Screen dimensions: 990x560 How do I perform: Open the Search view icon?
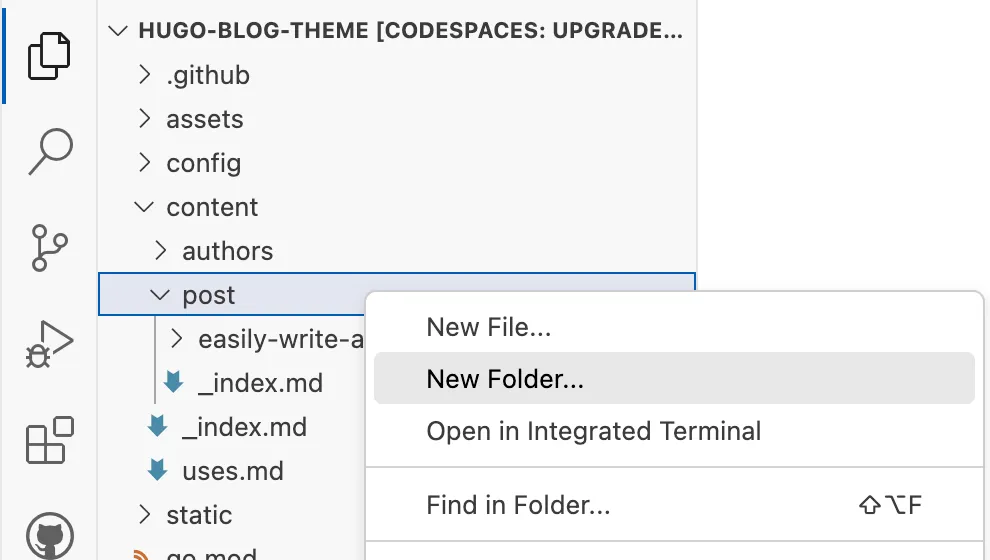(x=49, y=151)
